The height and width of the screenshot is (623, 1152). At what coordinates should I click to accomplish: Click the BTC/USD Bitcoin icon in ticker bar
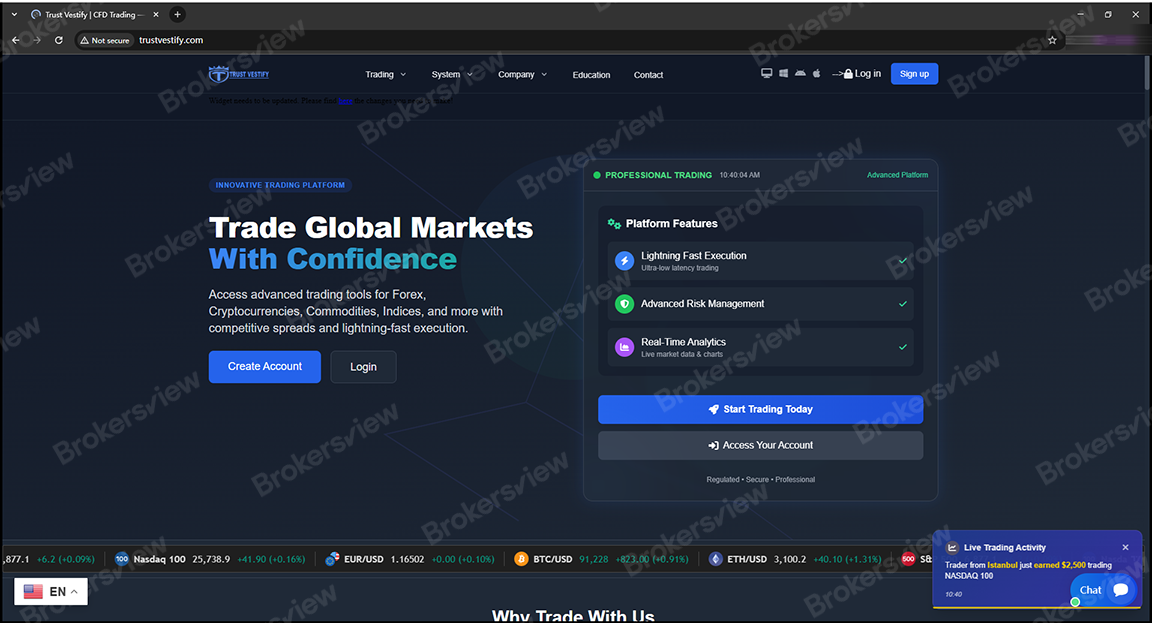point(521,559)
